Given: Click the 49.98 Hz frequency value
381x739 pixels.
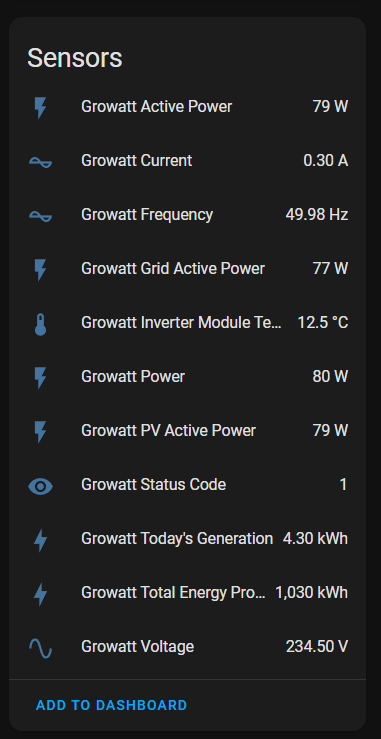Looking at the screenshot, I should click(317, 215).
